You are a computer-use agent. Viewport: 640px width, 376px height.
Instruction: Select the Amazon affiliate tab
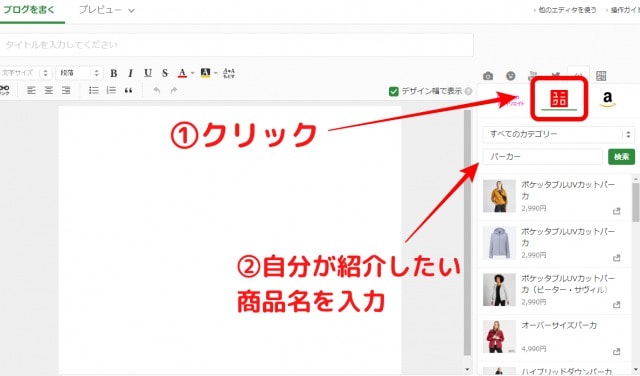tap(607, 99)
